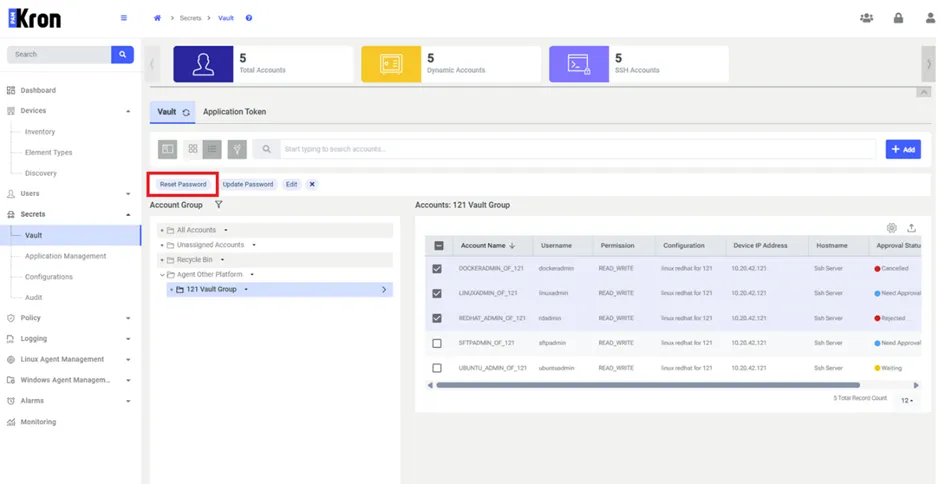945x484 pixels.
Task: Open the user groups icon in header
Action: [867, 18]
